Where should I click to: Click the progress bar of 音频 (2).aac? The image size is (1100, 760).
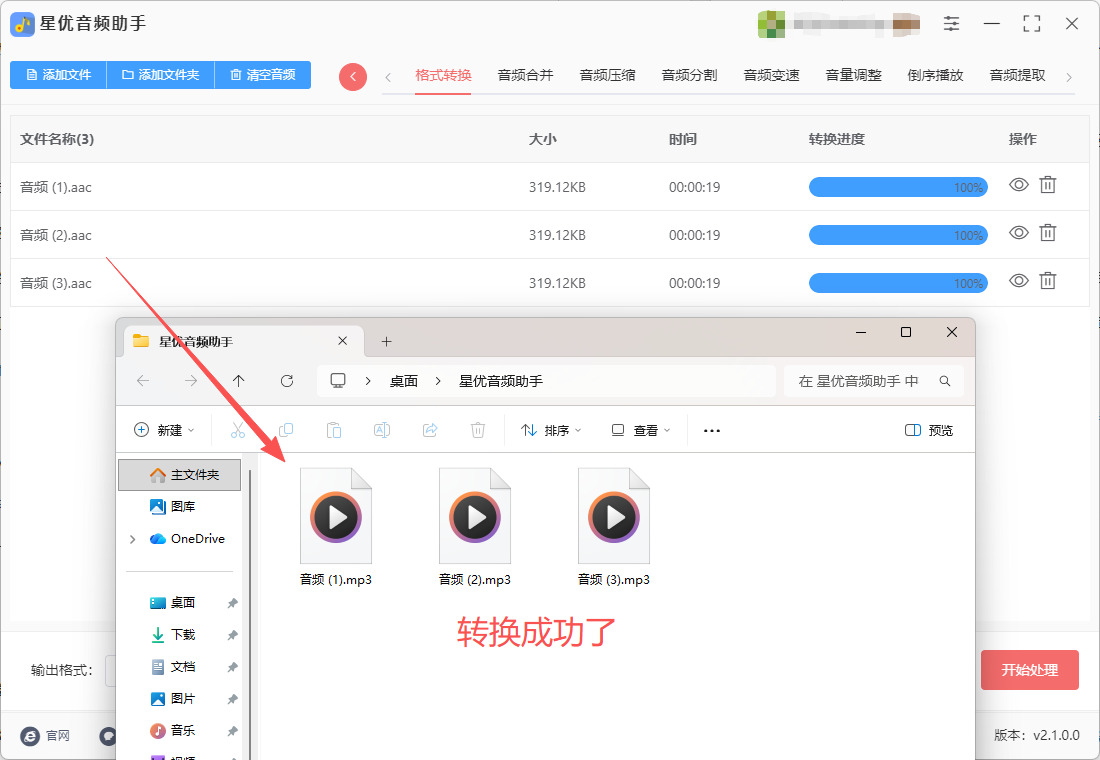pos(897,235)
